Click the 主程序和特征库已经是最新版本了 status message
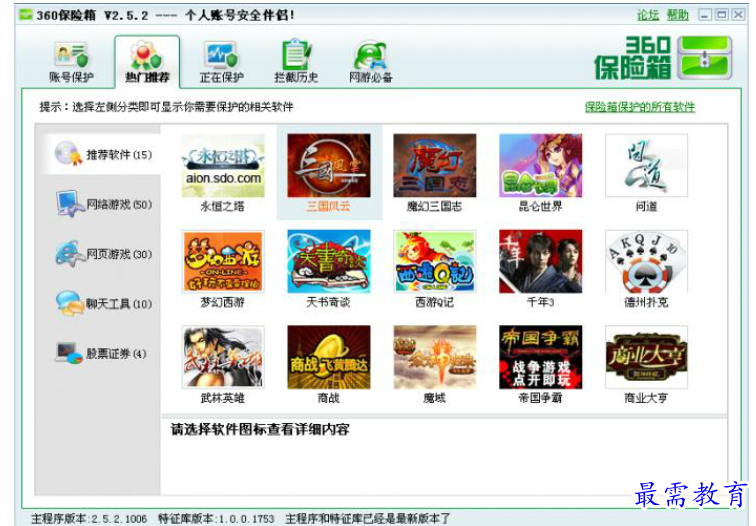The image size is (756, 526). (367, 519)
